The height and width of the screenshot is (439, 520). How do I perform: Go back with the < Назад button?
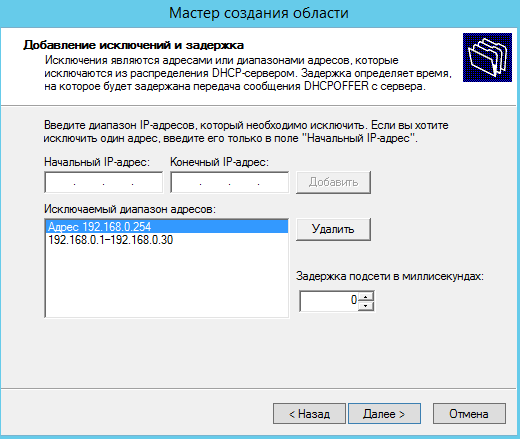coord(309,414)
